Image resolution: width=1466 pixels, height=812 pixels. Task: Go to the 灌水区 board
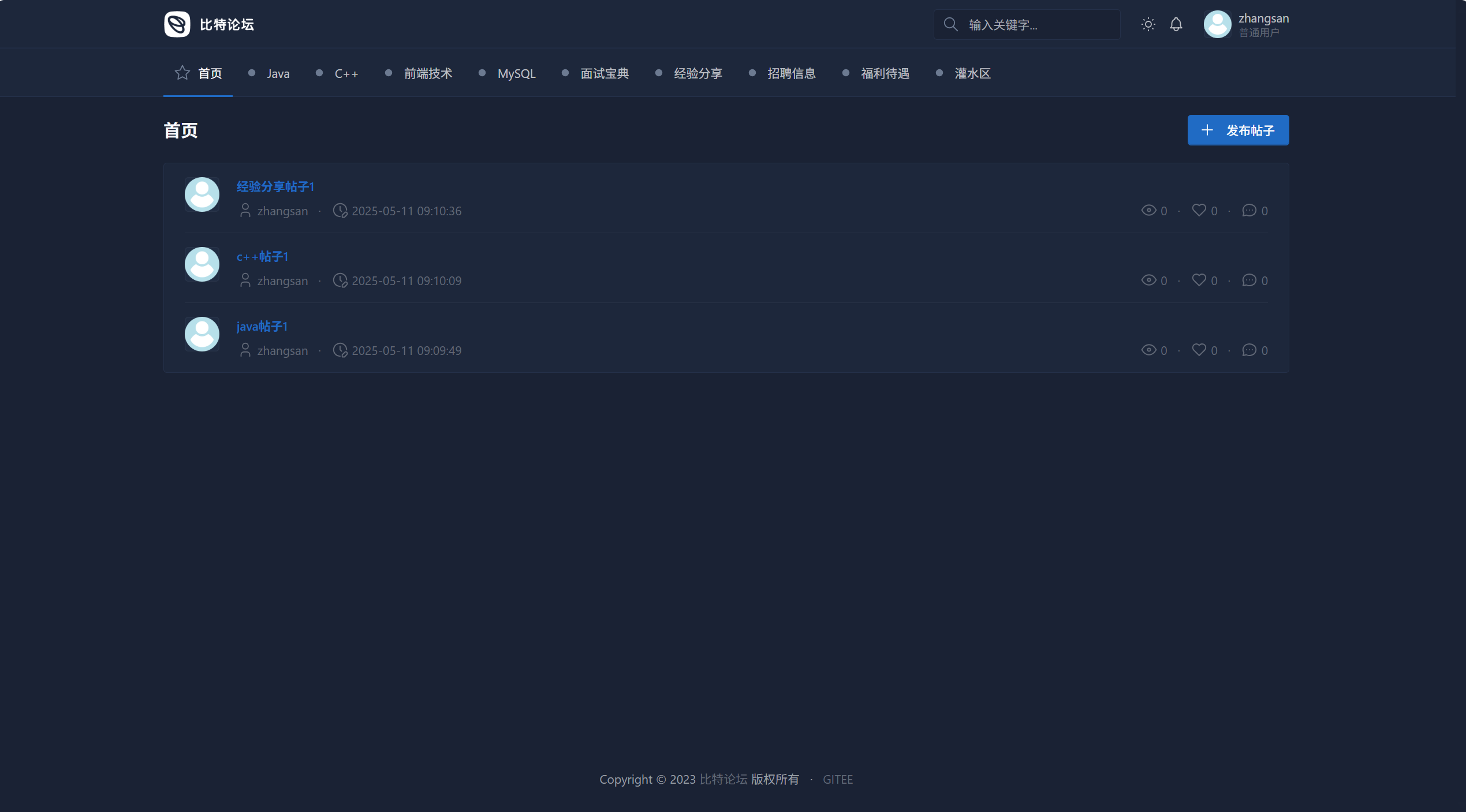[x=972, y=74]
